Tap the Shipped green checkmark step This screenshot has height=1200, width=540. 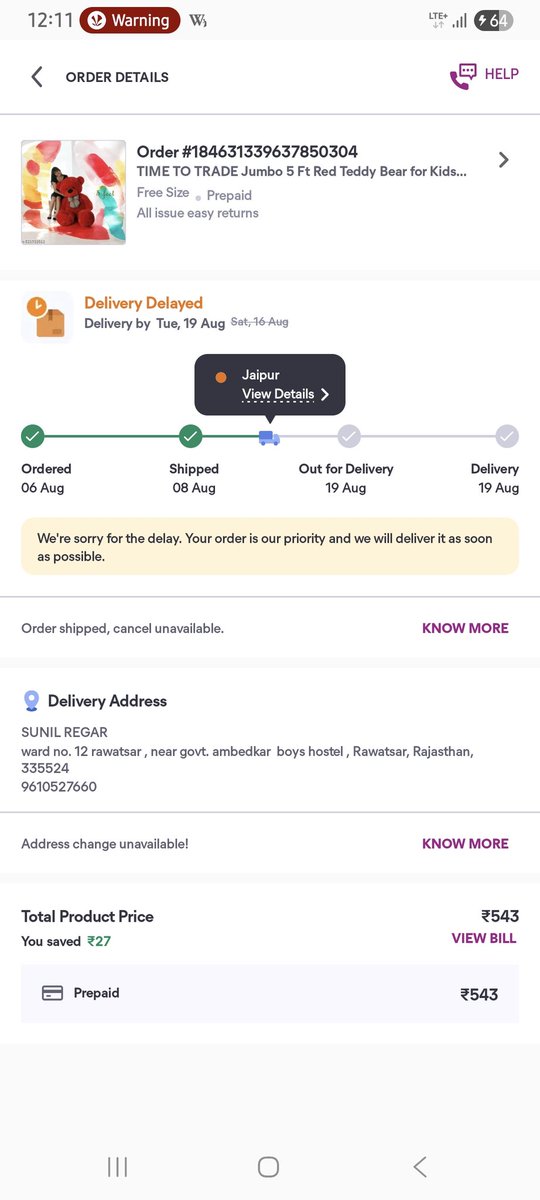click(x=190, y=436)
